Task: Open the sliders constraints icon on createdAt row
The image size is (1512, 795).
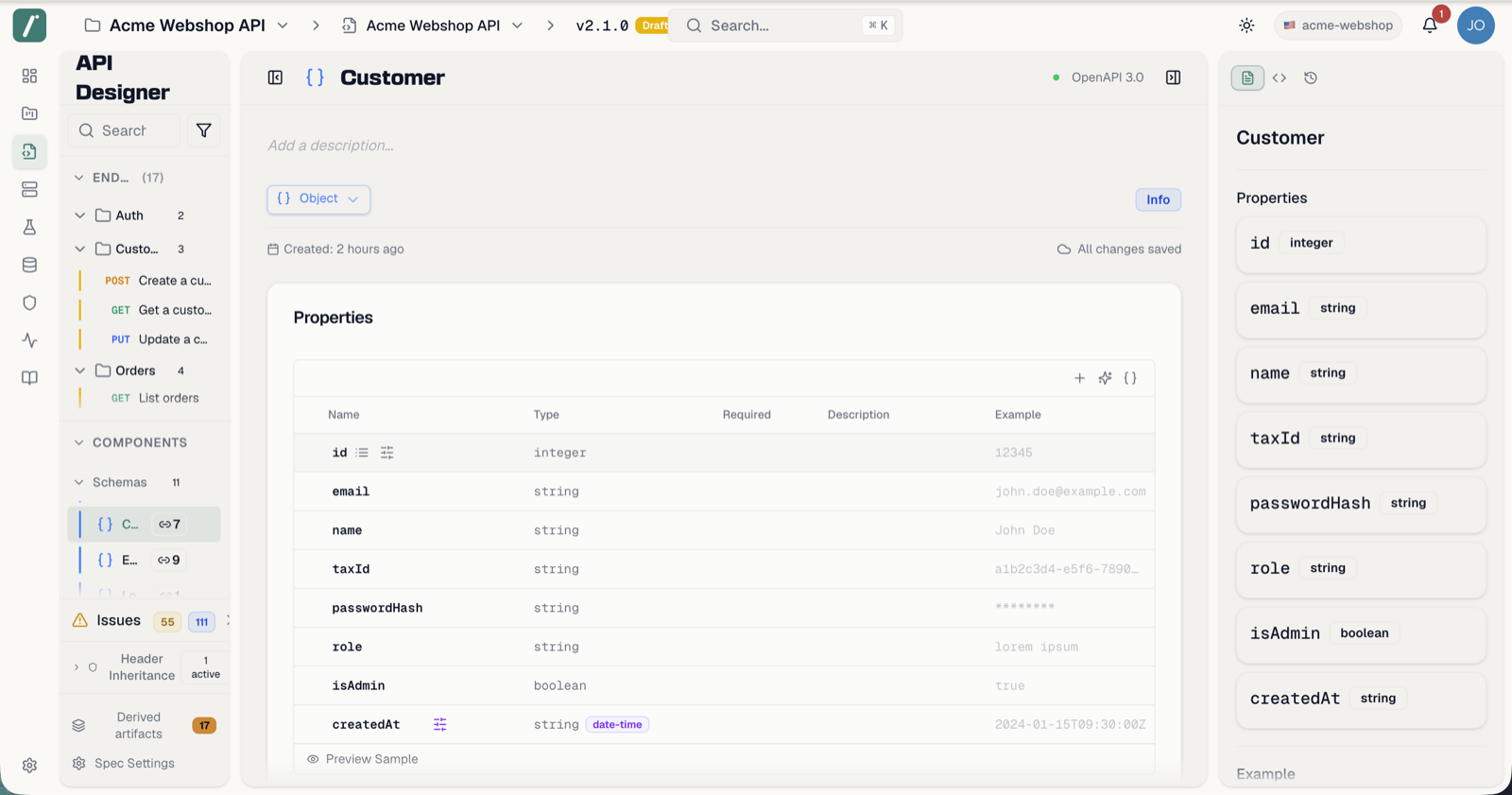Action: click(x=439, y=724)
